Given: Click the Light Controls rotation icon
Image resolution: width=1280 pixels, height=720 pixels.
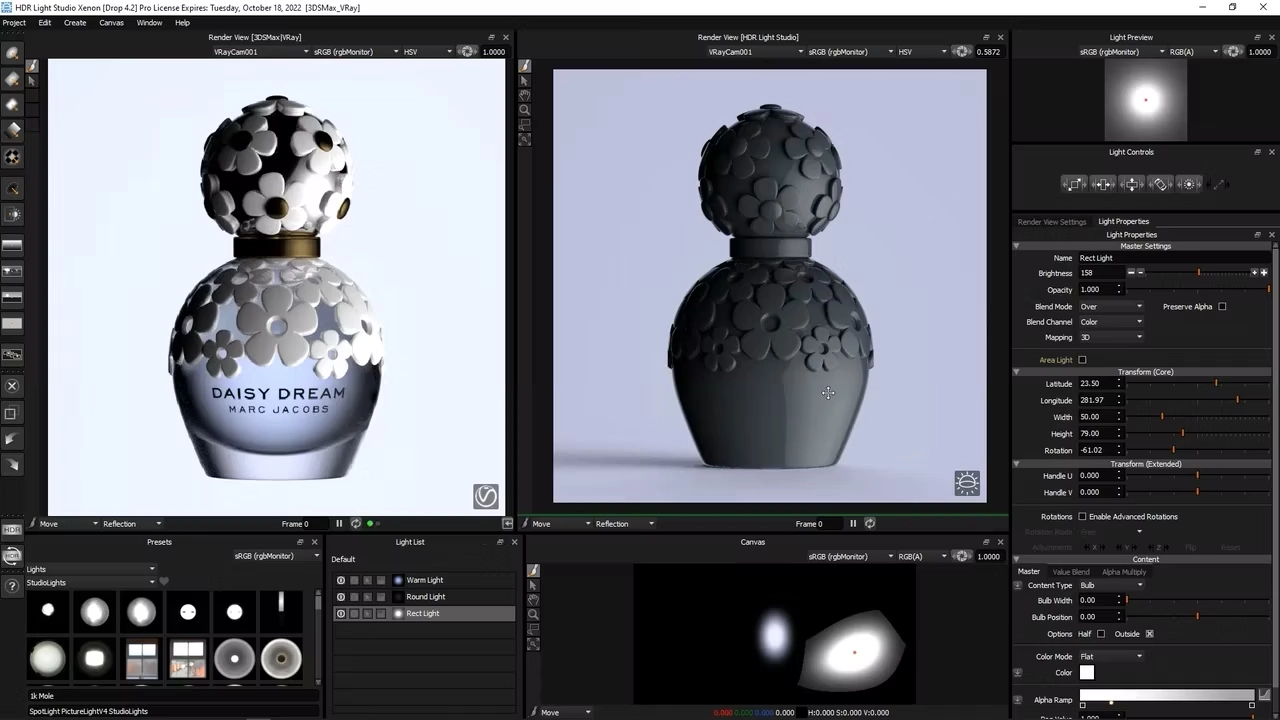Looking at the screenshot, I should coord(1160,184).
